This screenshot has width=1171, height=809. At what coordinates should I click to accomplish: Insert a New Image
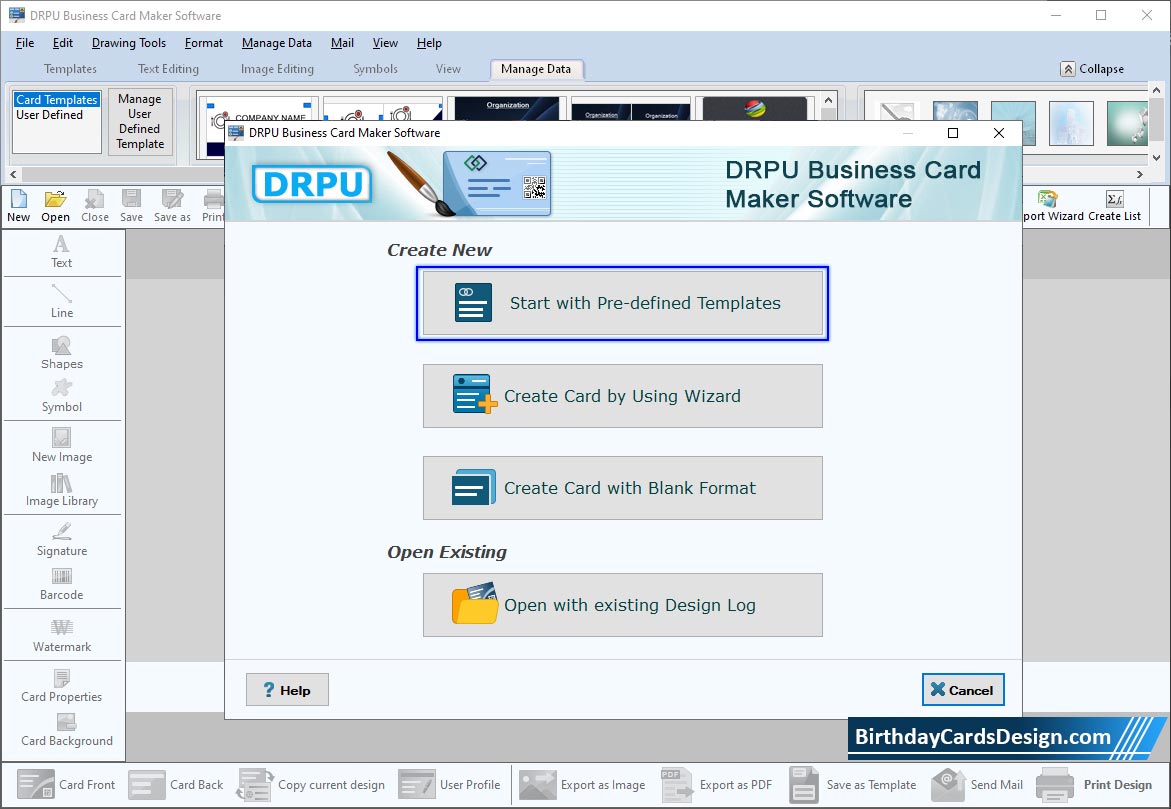(x=61, y=446)
